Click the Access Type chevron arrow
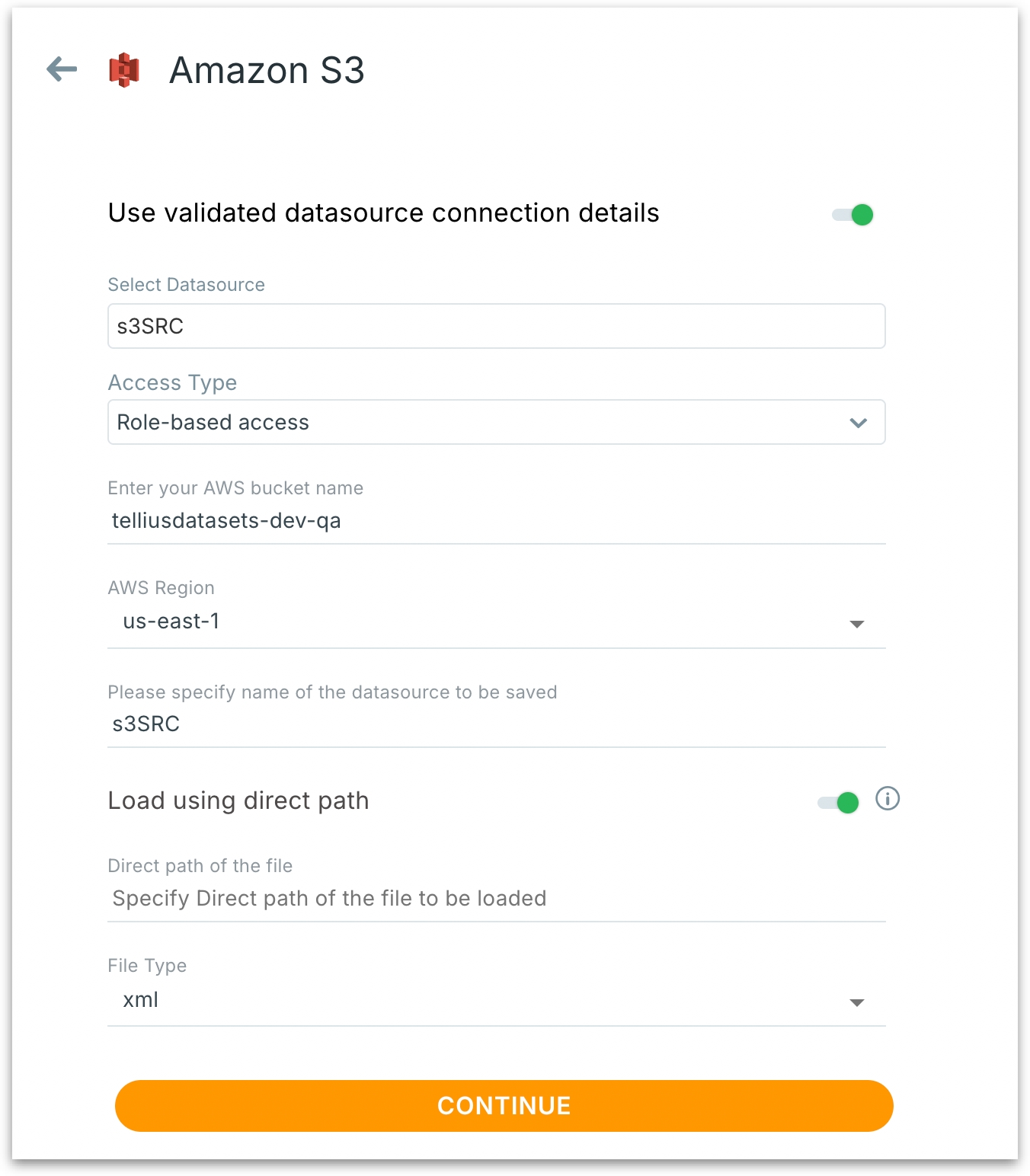 tap(859, 423)
